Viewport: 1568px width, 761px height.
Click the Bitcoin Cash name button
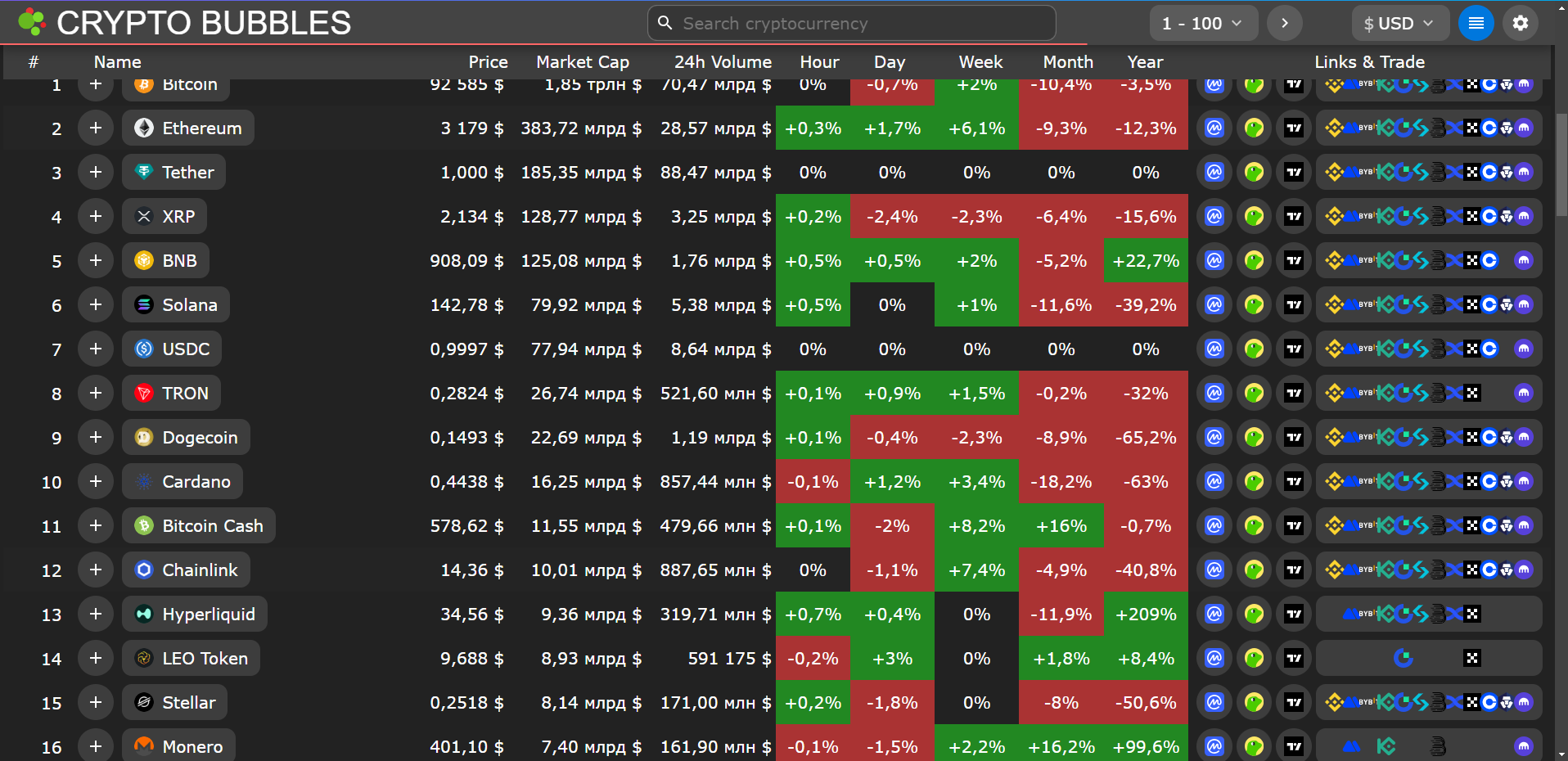tap(199, 526)
